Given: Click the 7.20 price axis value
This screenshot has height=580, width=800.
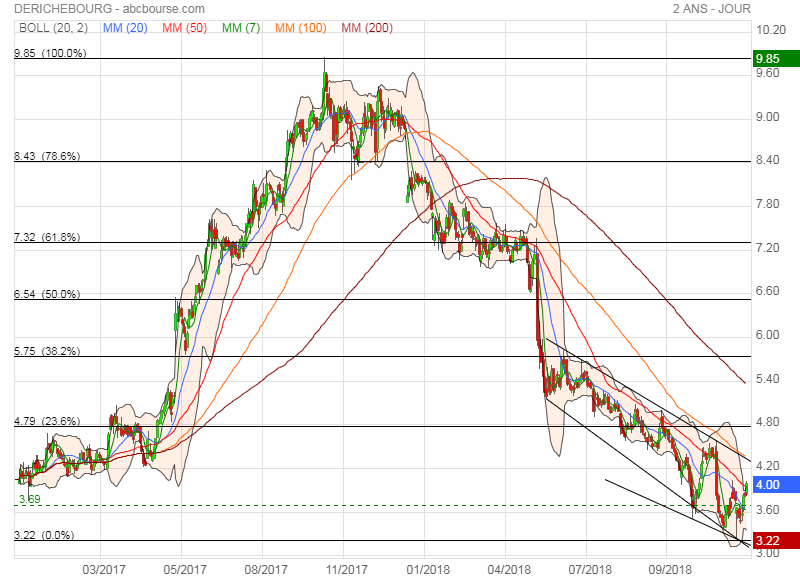Looking at the screenshot, I should pos(768,247).
